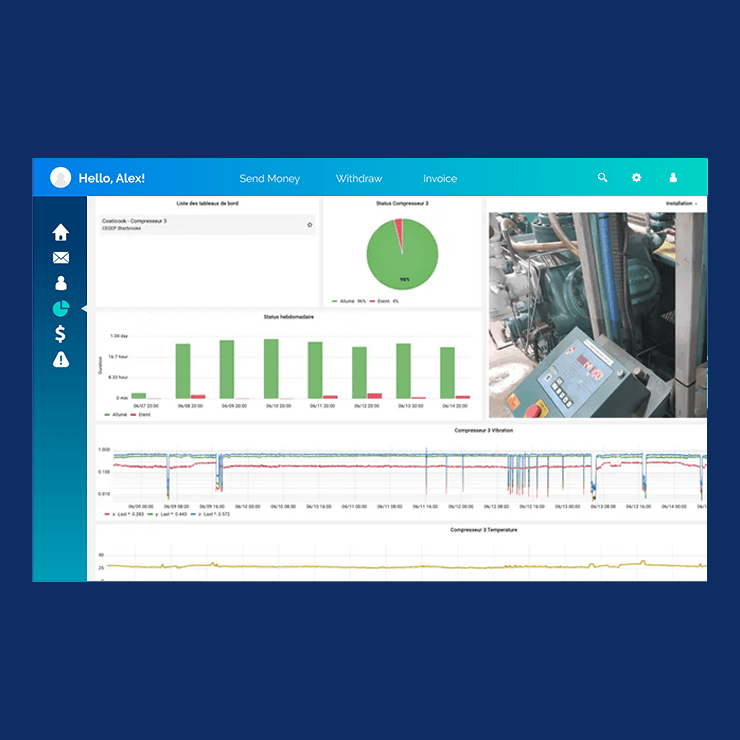Click the user account icon in header
Image resolution: width=740 pixels, height=740 pixels.
coord(673,177)
